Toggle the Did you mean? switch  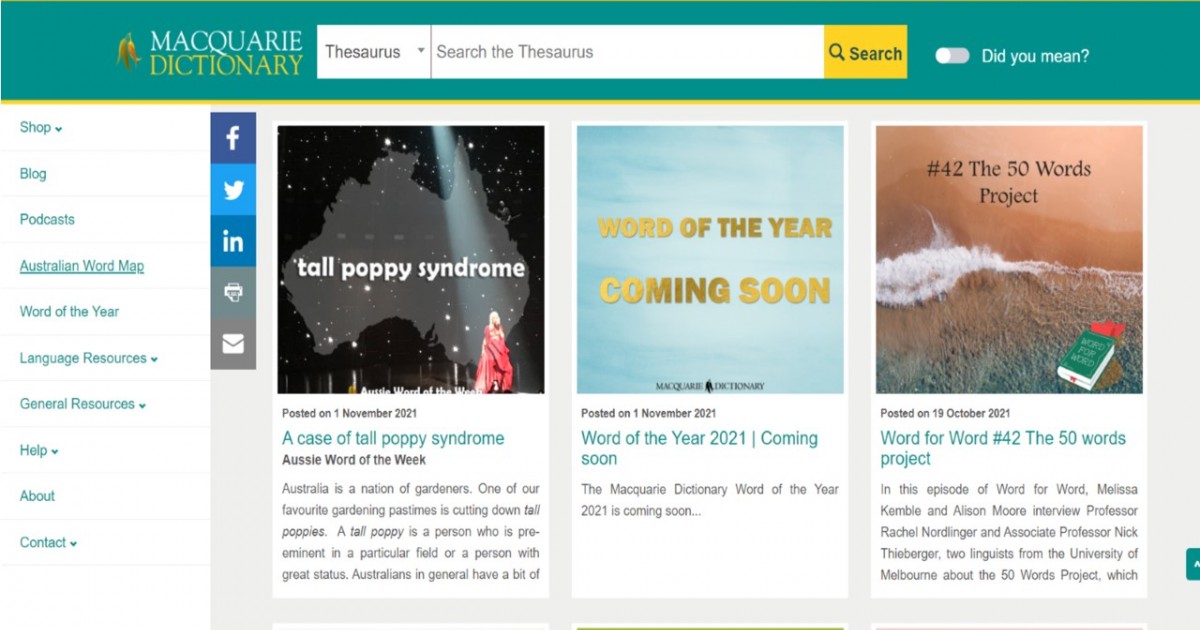click(x=952, y=56)
